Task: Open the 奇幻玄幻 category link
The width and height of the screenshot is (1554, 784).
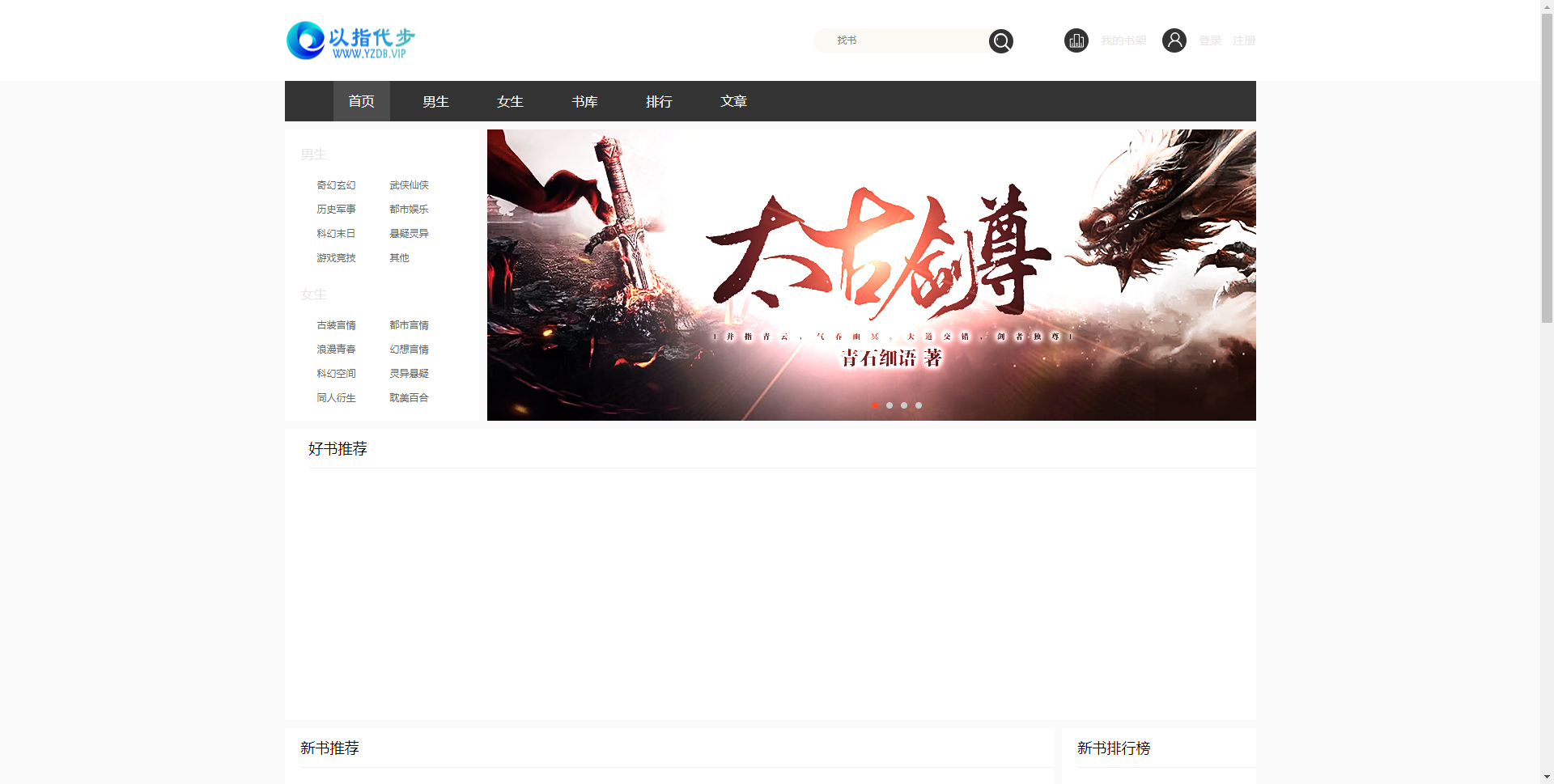Action: pyautogui.click(x=336, y=184)
